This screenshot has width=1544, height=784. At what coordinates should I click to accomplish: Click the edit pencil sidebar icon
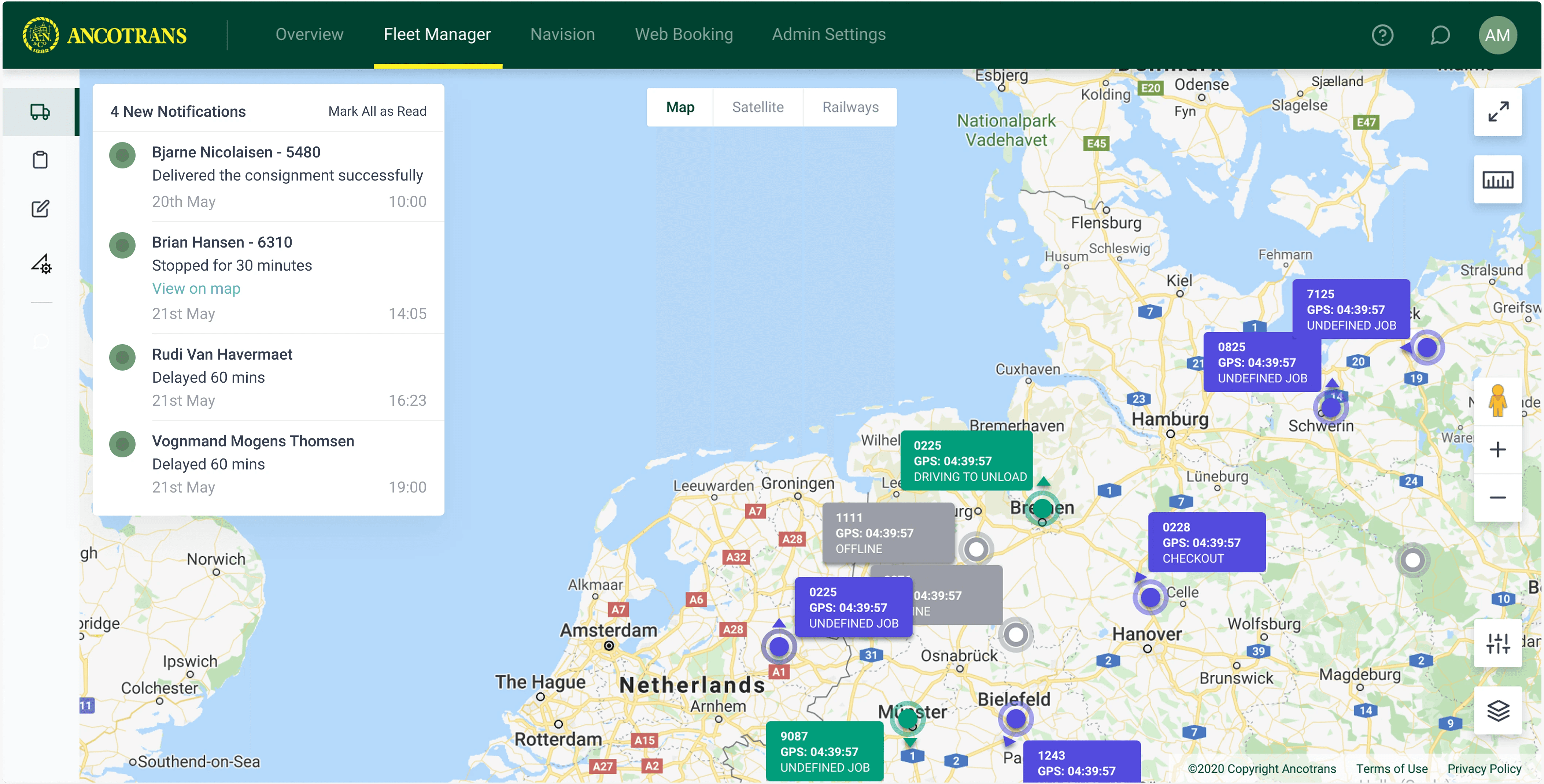(x=40, y=208)
